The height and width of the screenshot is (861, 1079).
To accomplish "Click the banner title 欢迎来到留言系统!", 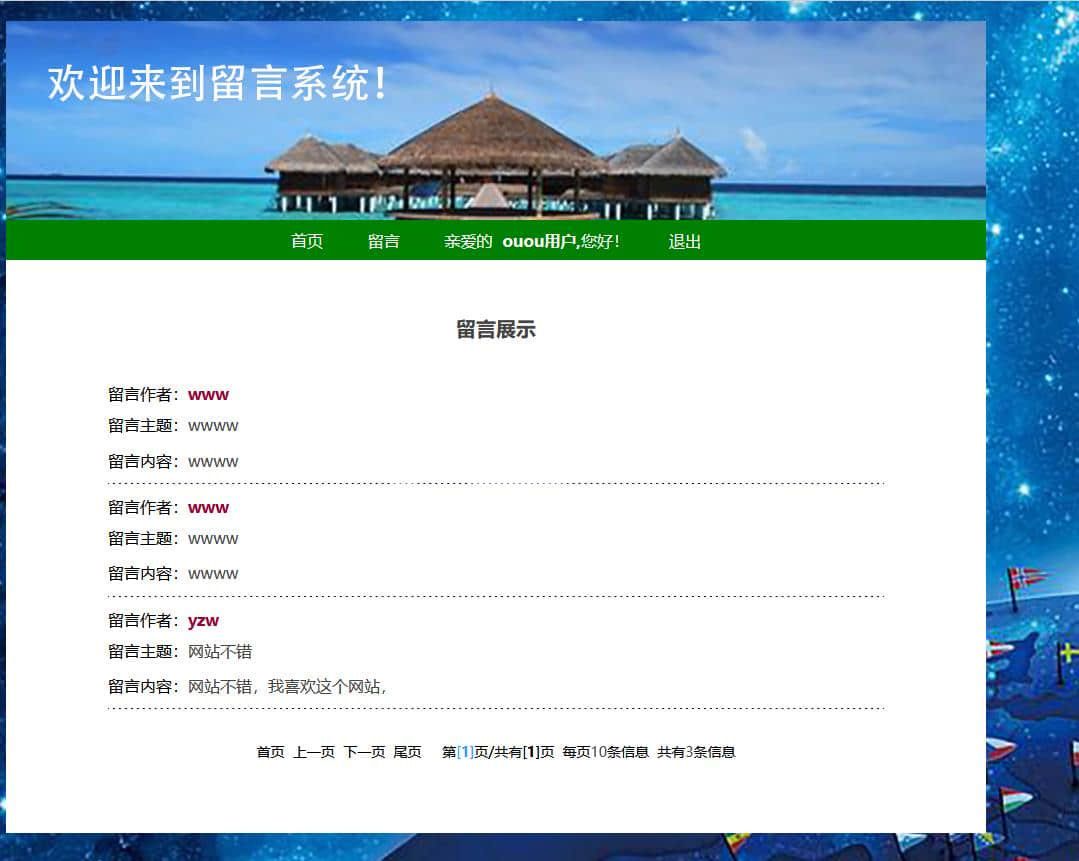I will tap(217, 83).
